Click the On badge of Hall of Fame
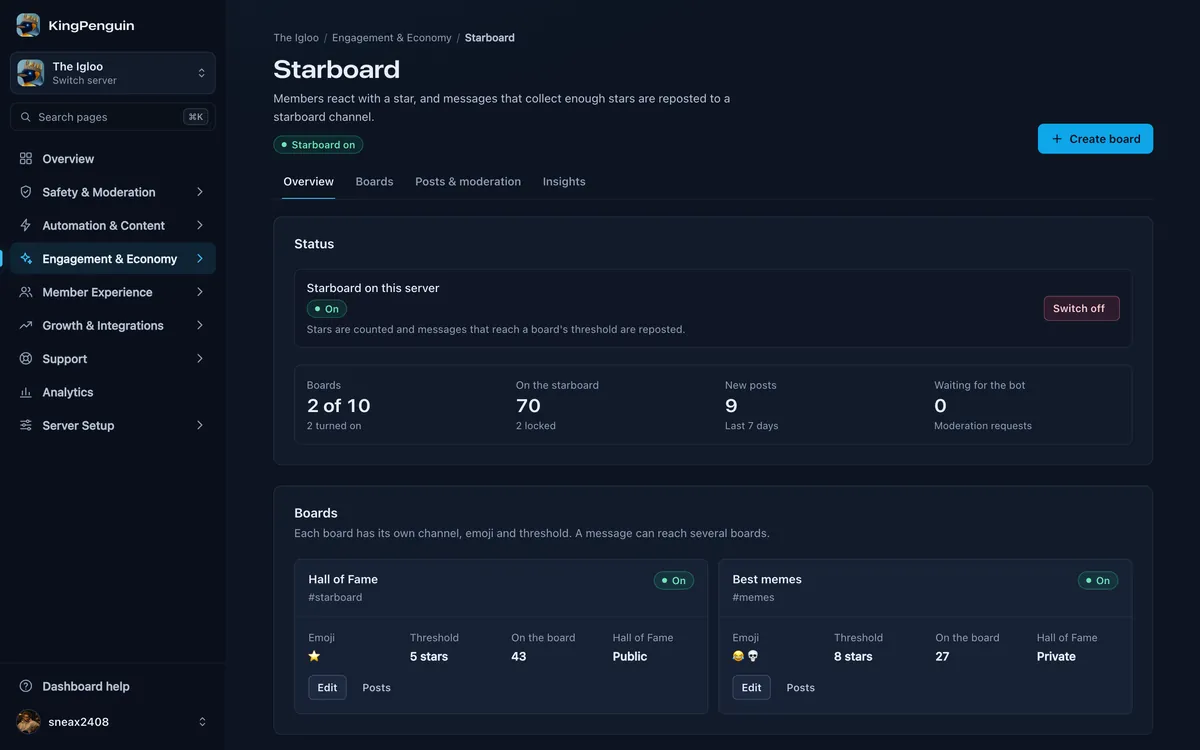1200x750 pixels. (674, 580)
